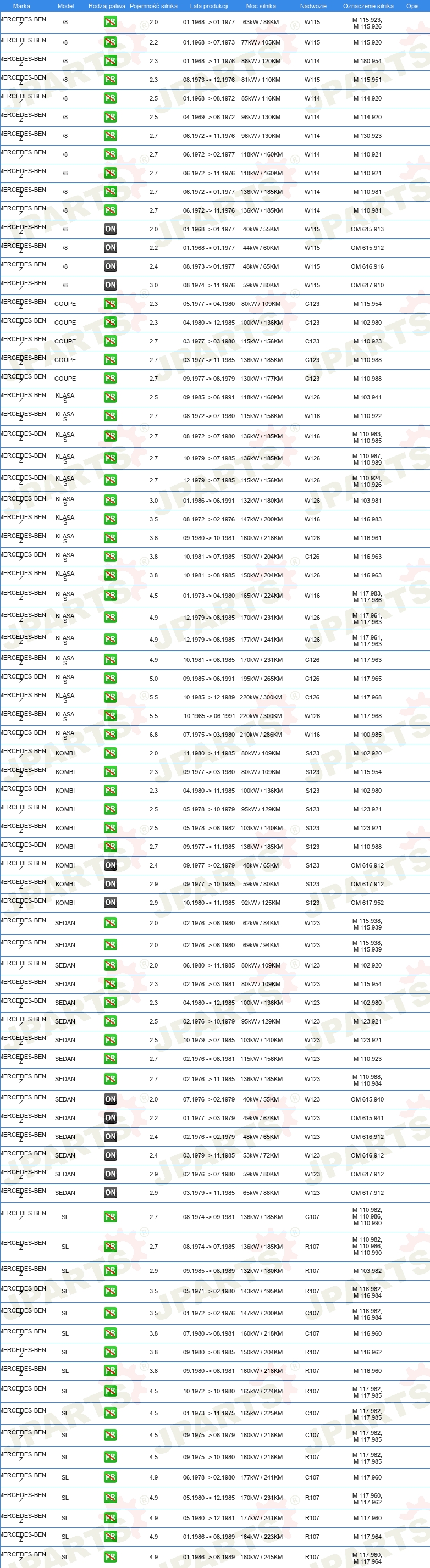Click the diesel ON icon in the 65kW / 88KM row
The image size is (430, 1568).
click(110, 1193)
